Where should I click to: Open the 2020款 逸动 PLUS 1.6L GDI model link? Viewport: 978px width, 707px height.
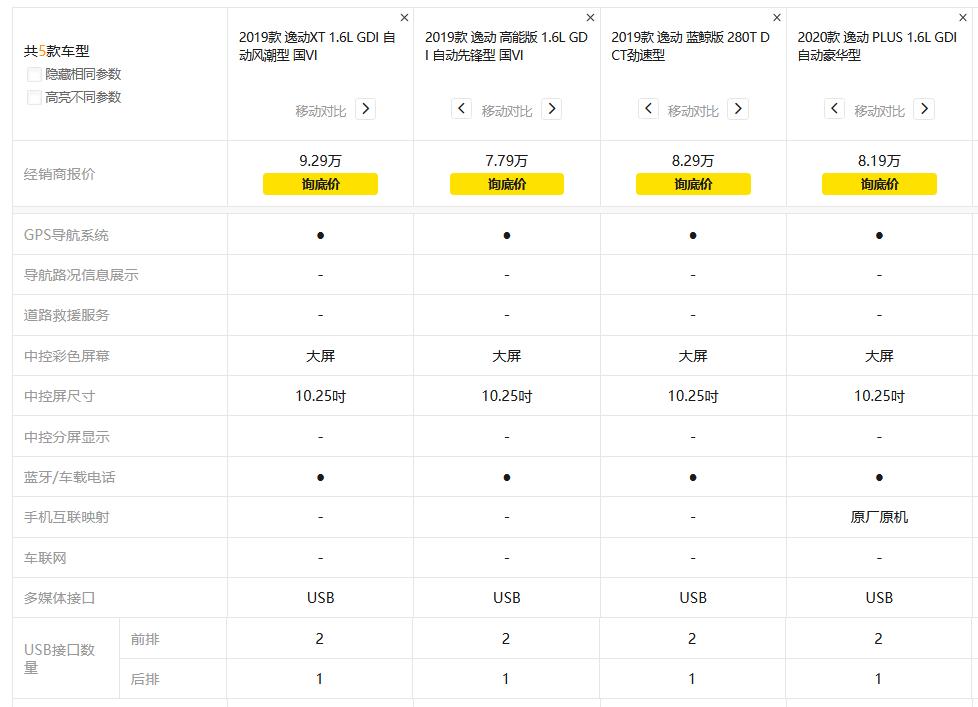(x=877, y=46)
